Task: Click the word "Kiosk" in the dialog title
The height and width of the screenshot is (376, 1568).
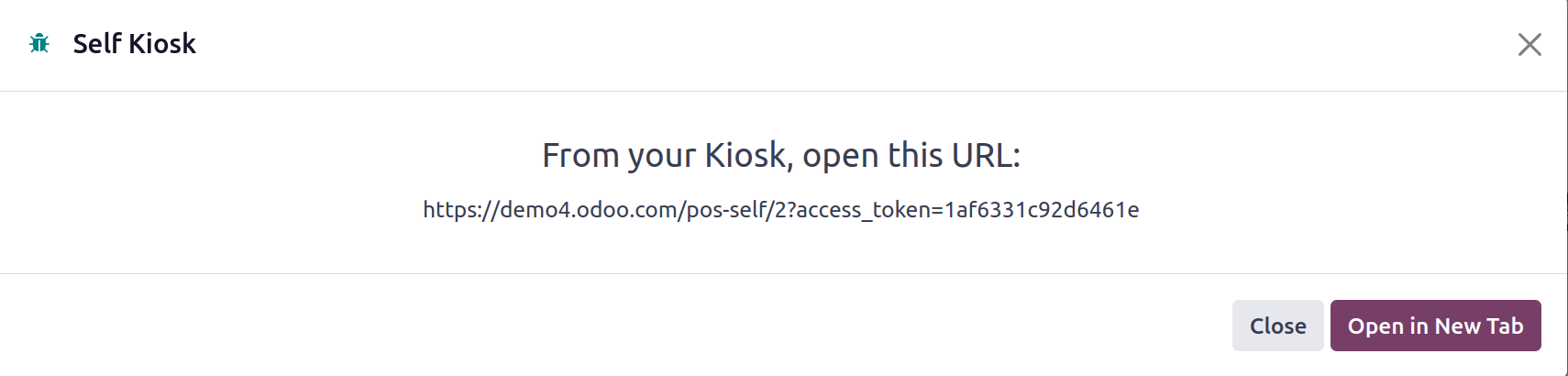Action: pos(162,43)
